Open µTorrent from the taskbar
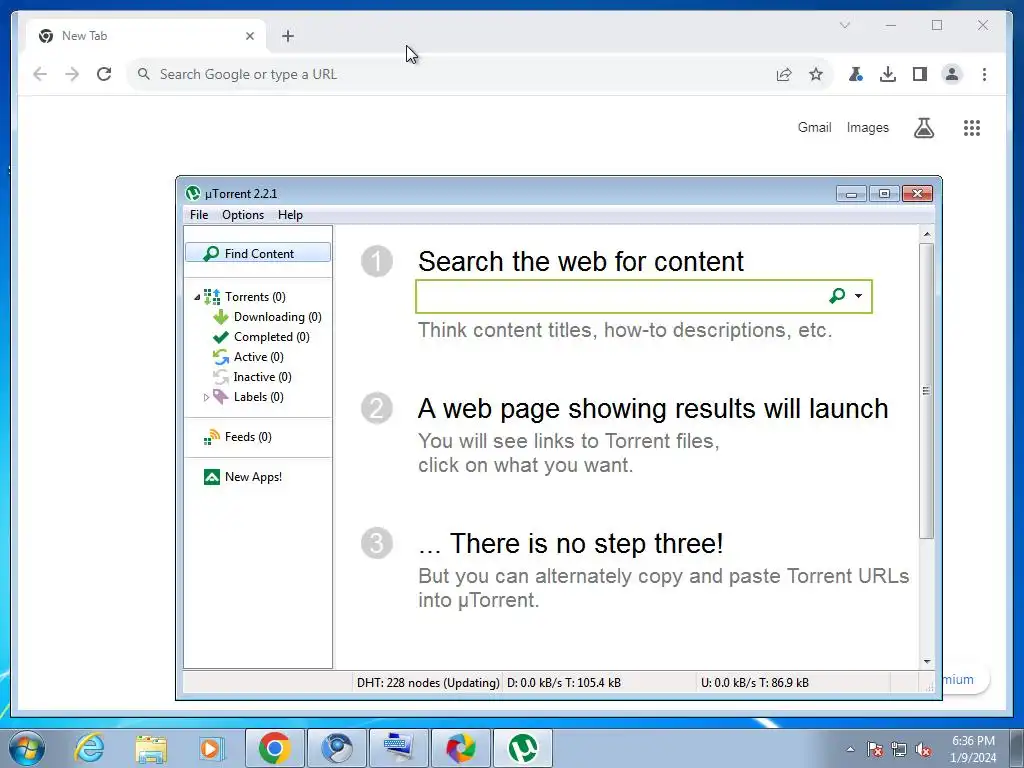1024x768 pixels. (x=523, y=748)
